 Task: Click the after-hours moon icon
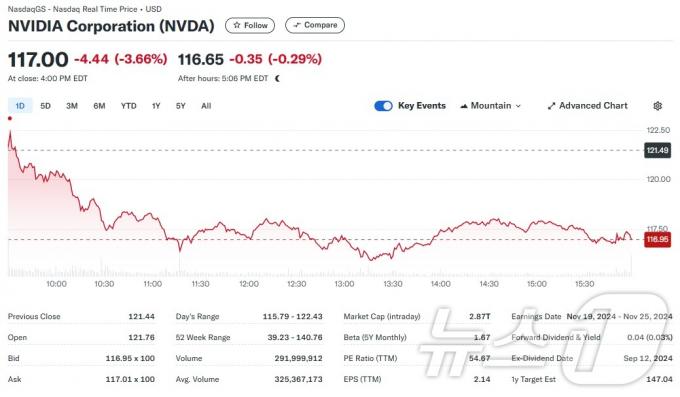pos(278,79)
